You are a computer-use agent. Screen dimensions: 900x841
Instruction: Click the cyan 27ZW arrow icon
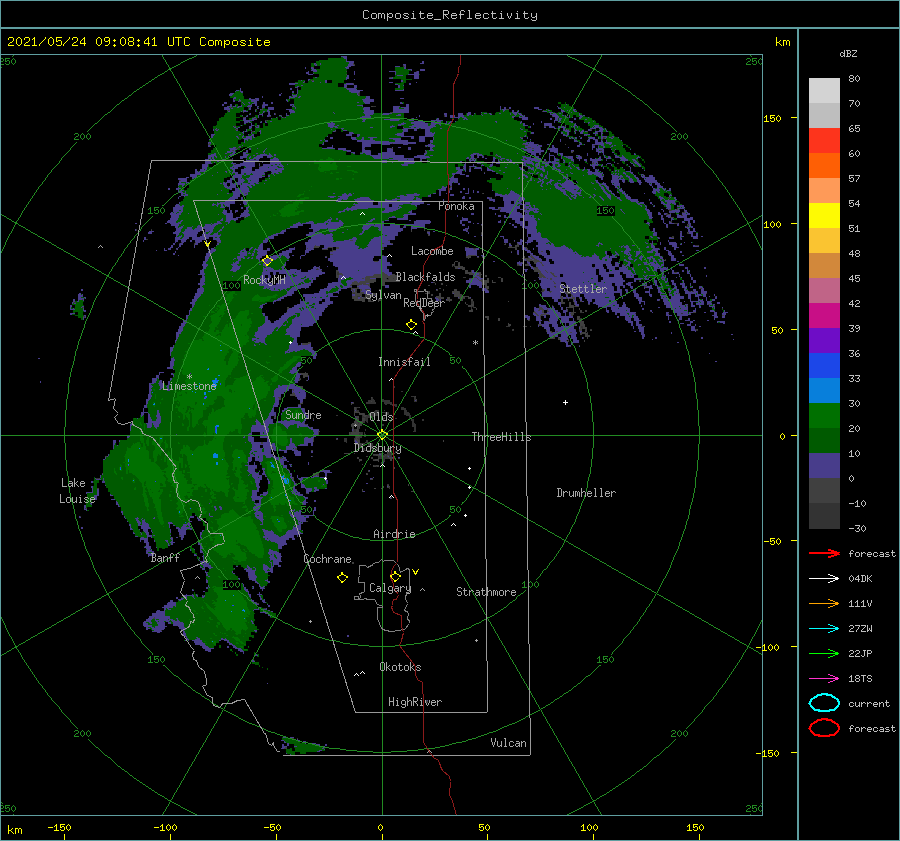click(x=824, y=629)
